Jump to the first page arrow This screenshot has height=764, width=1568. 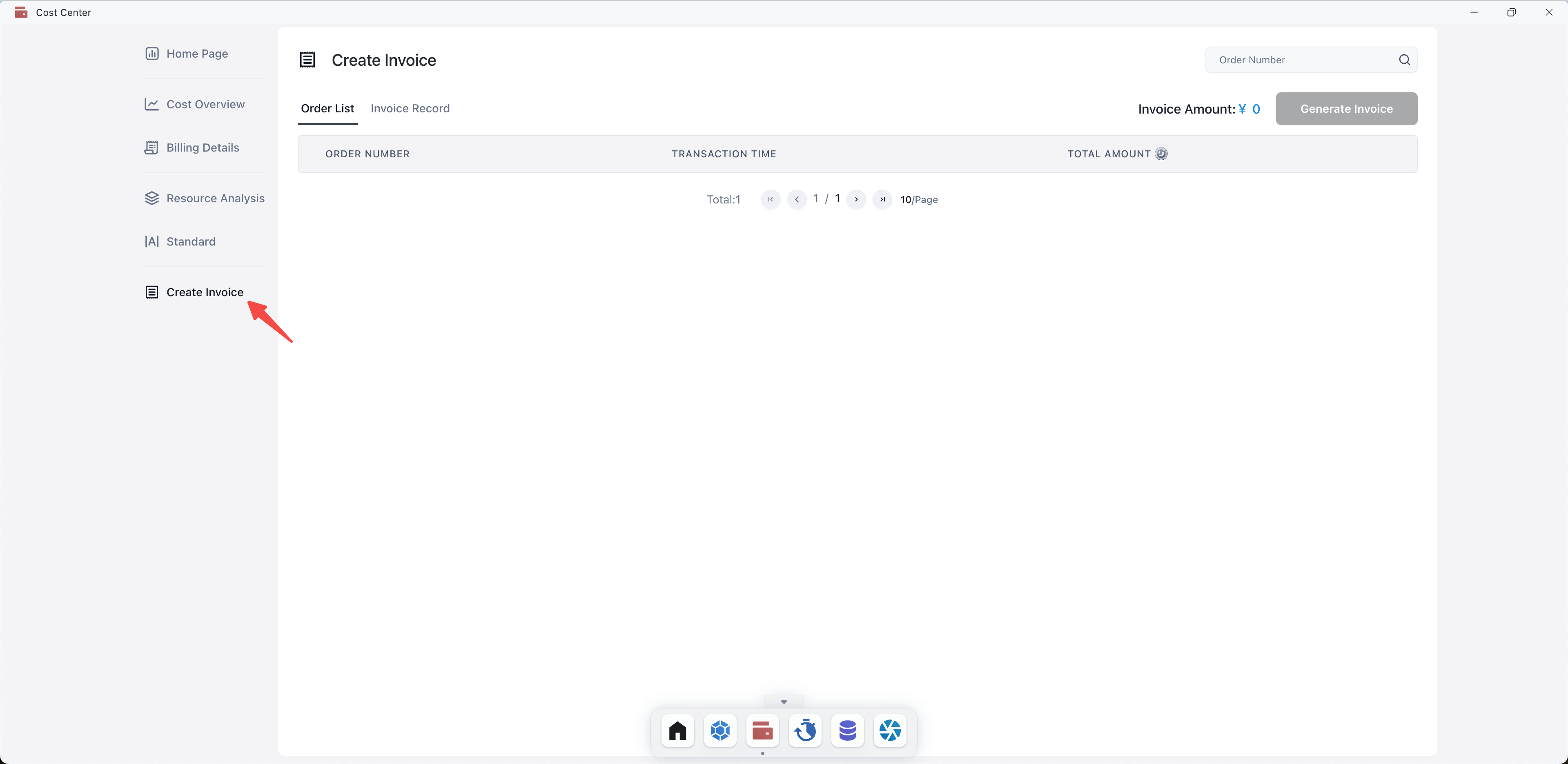pos(770,199)
